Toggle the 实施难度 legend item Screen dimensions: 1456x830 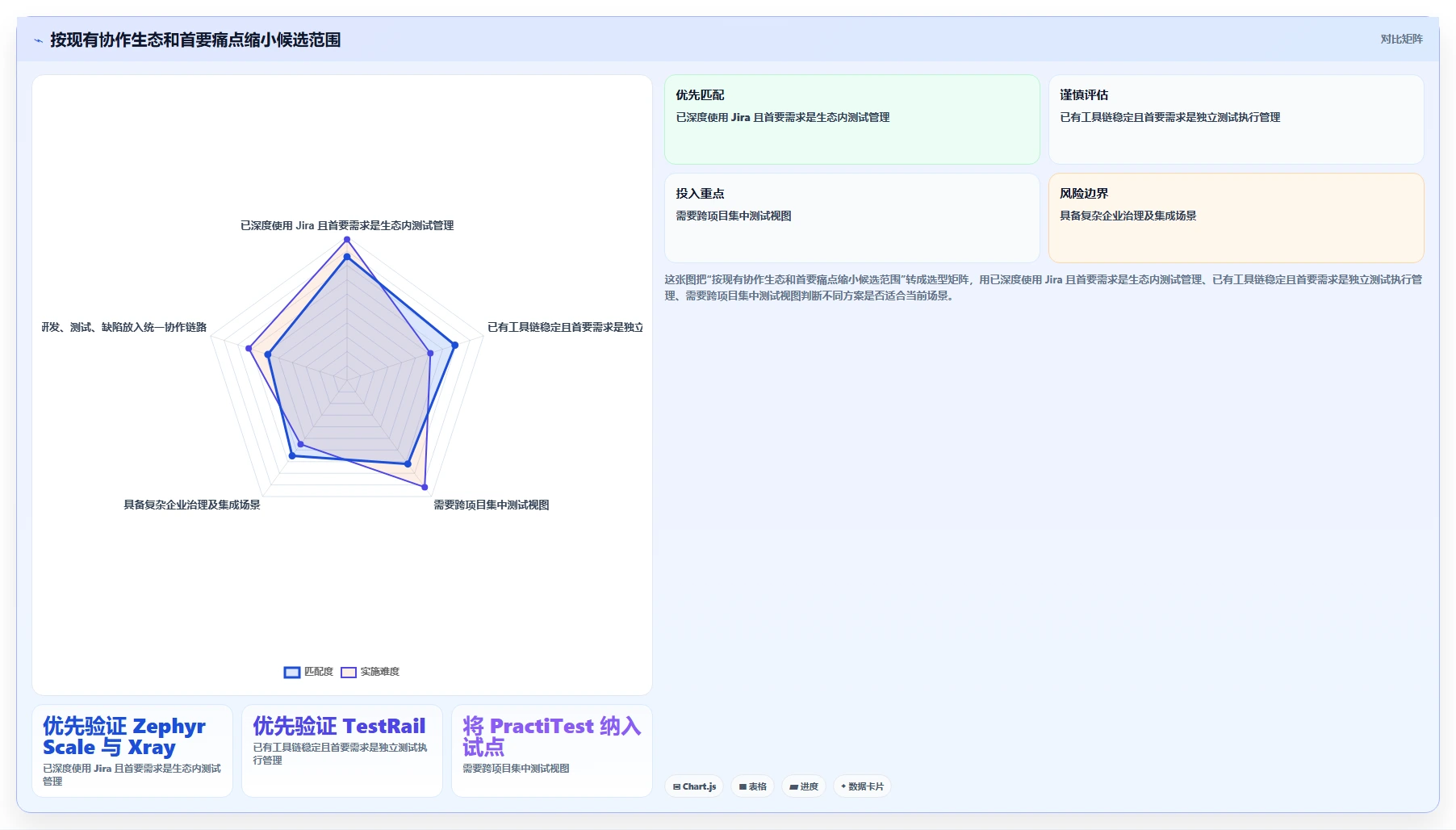click(x=370, y=672)
